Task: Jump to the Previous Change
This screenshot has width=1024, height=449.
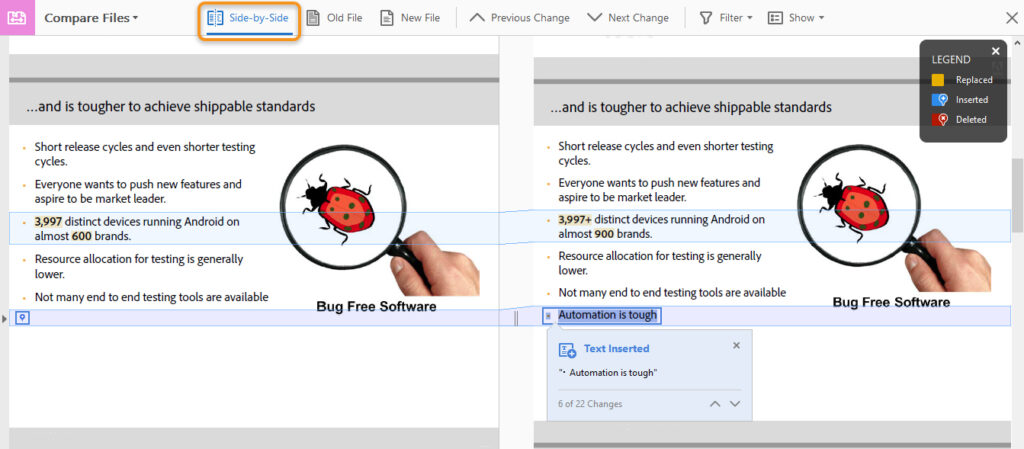Action: (519, 18)
